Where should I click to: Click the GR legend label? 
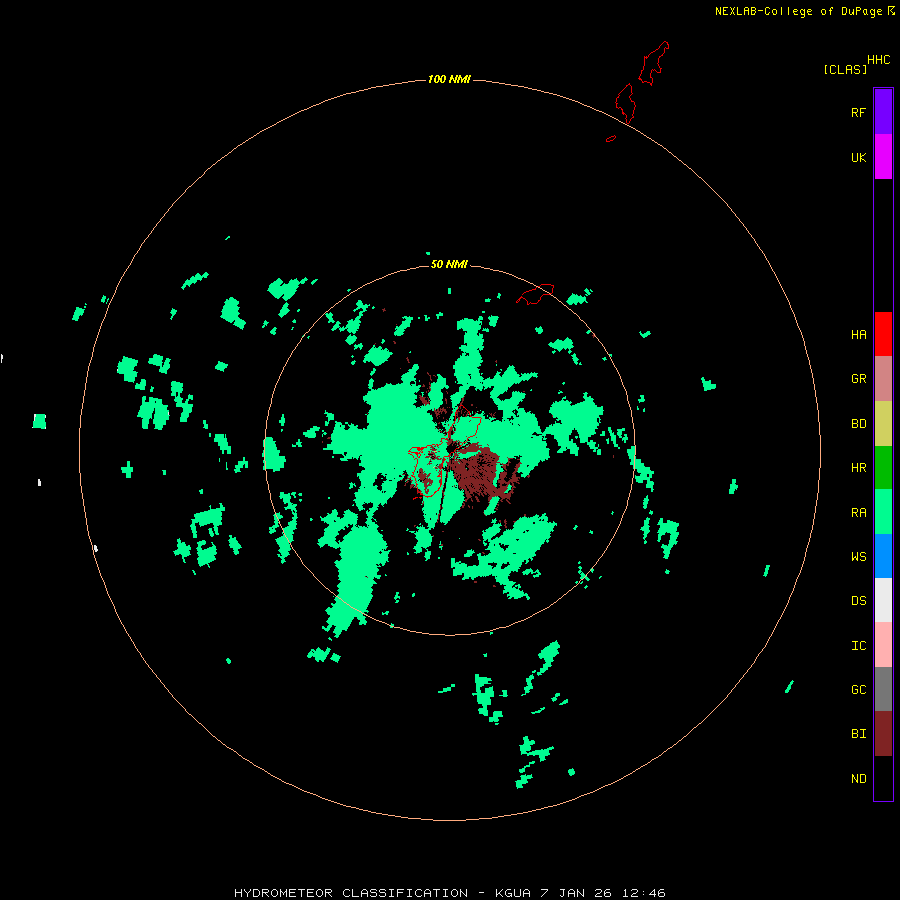858,379
